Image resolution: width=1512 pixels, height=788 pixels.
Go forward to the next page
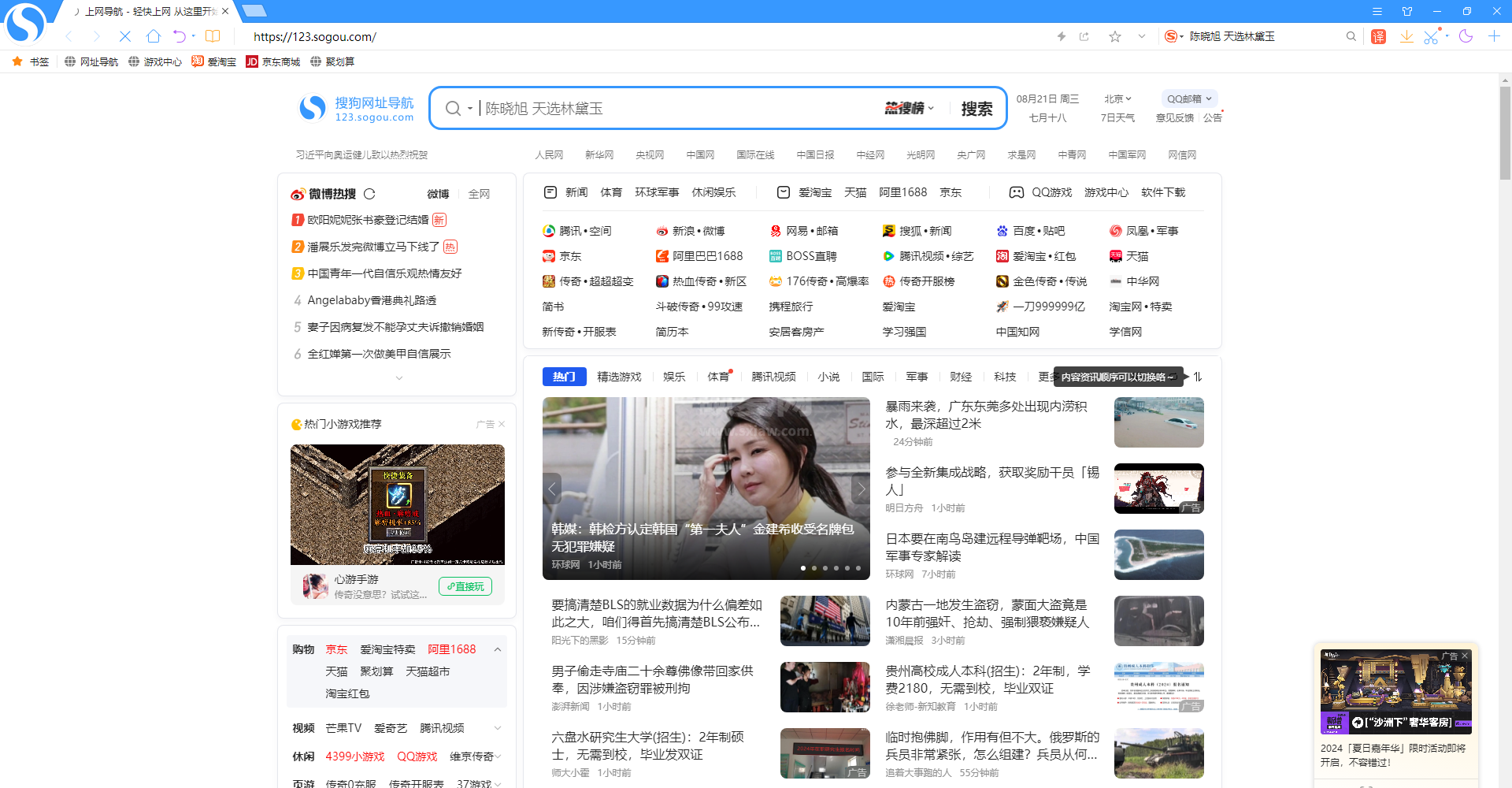click(x=97, y=36)
